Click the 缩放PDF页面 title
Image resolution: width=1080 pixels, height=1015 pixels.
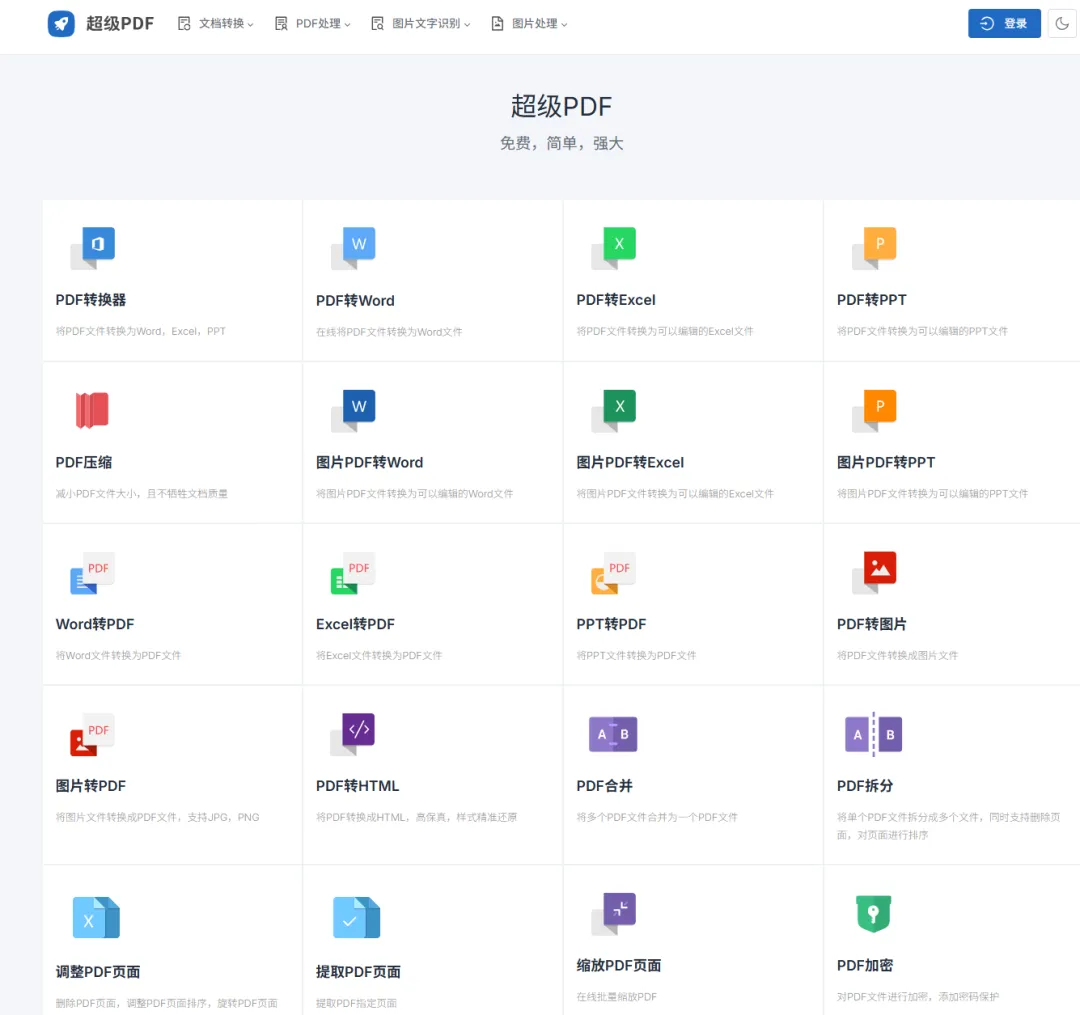(619, 965)
